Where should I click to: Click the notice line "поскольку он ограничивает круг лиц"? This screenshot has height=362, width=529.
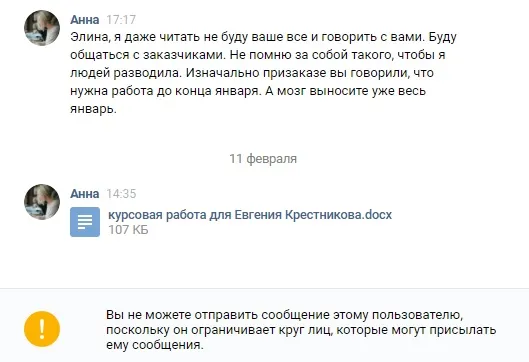301,330
